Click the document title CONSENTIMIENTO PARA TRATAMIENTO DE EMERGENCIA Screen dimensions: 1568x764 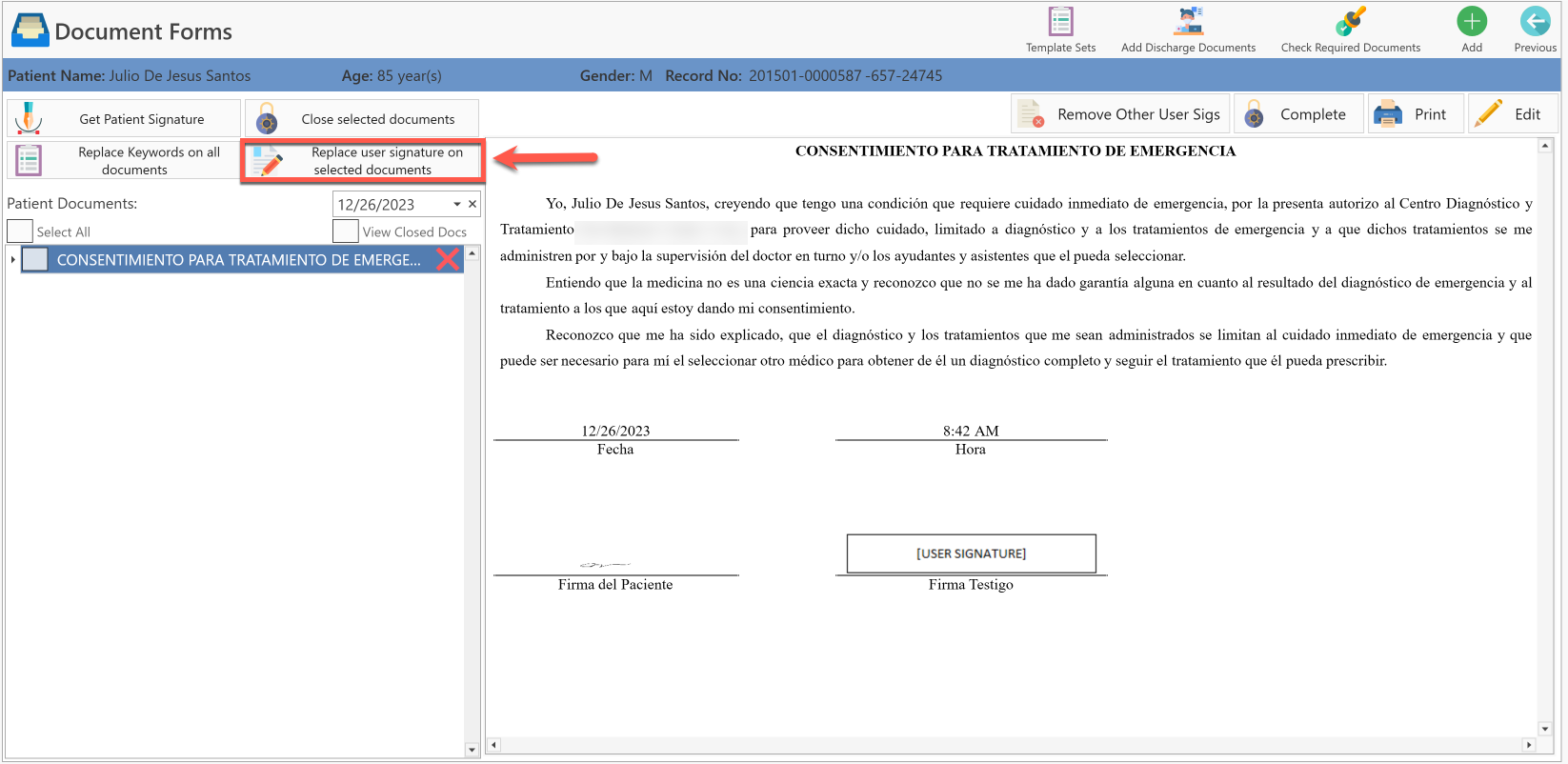tap(1015, 151)
